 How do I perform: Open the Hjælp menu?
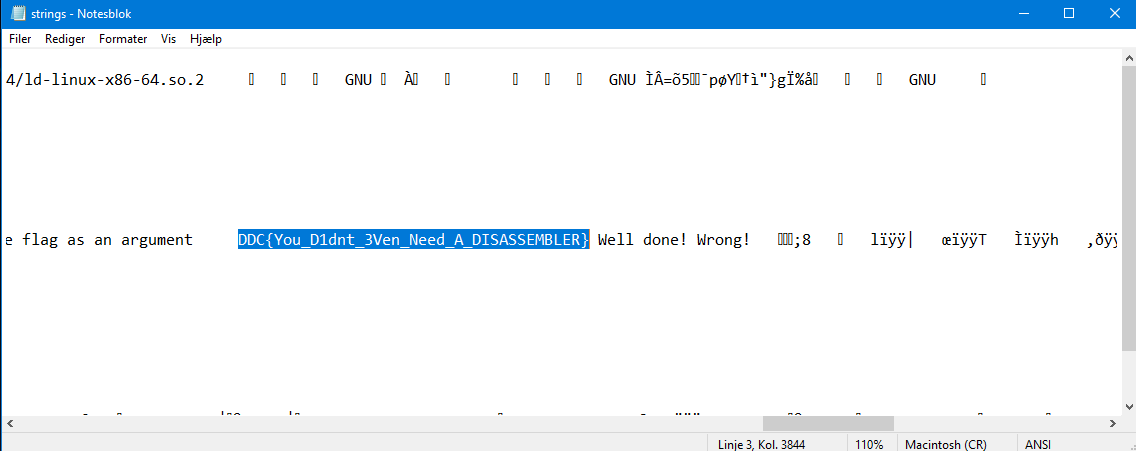coord(206,39)
